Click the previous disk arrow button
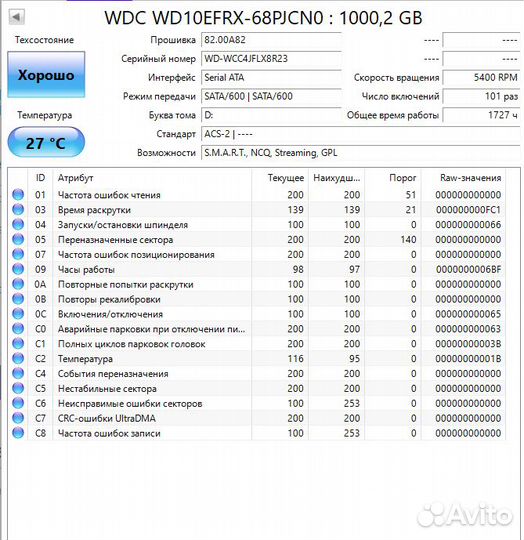Image resolution: width=524 pixels, height=540 pixels. [16, 17]
